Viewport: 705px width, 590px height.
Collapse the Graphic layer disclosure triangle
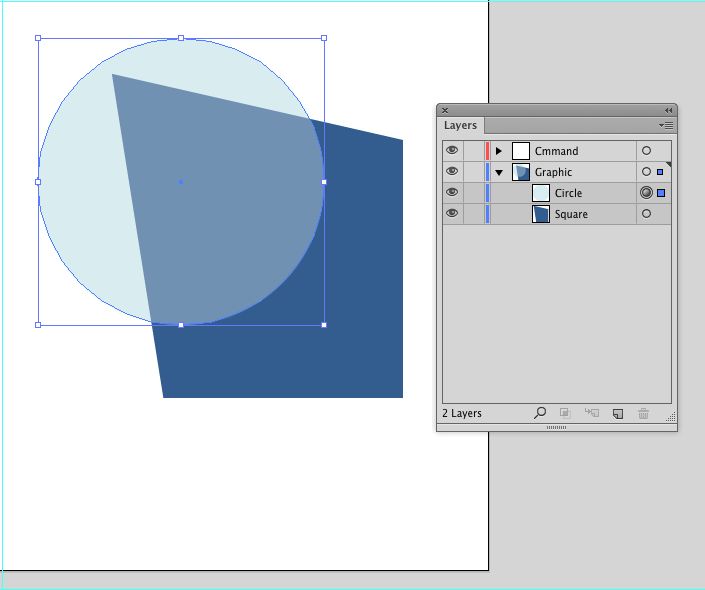tap(499, 172)
